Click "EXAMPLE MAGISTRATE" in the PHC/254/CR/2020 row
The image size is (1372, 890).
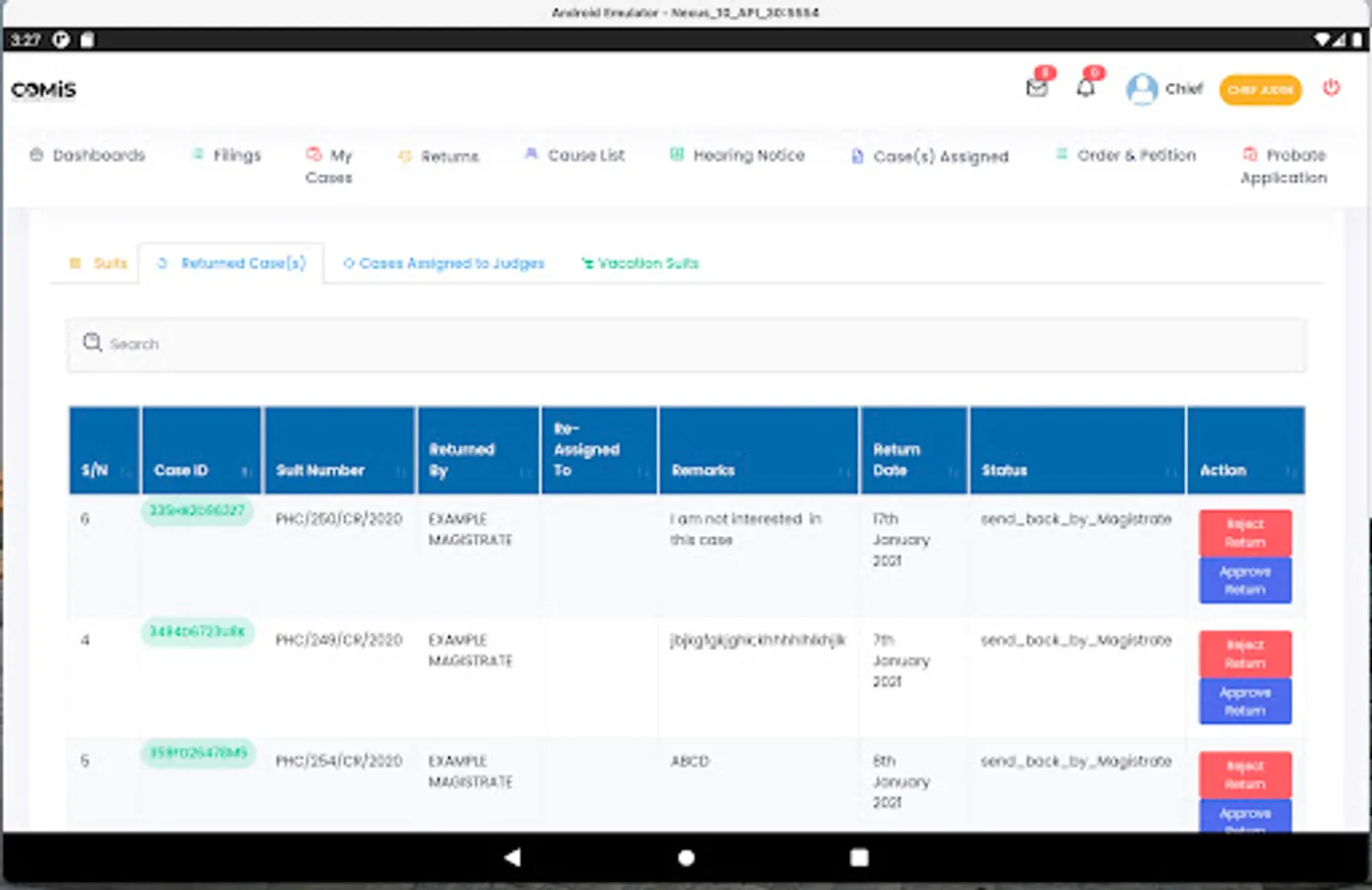coord(471,770)
